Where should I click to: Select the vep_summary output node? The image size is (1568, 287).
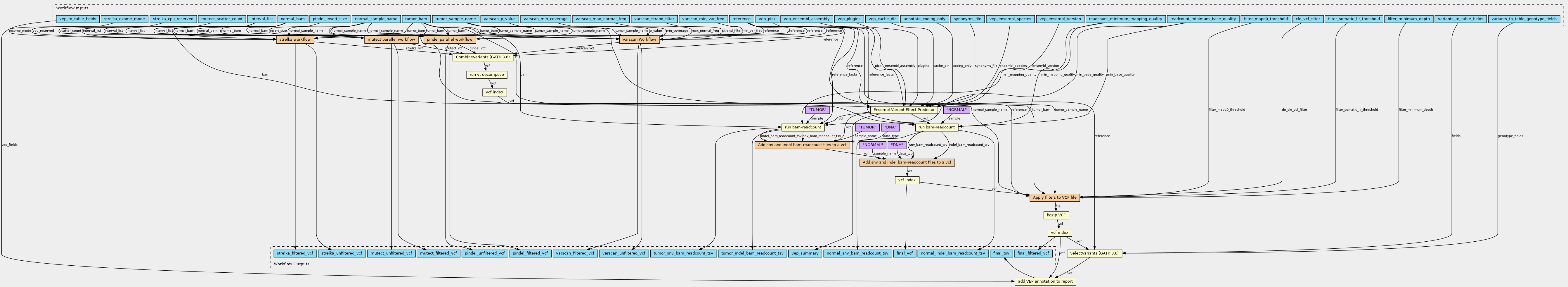point(804,253)
